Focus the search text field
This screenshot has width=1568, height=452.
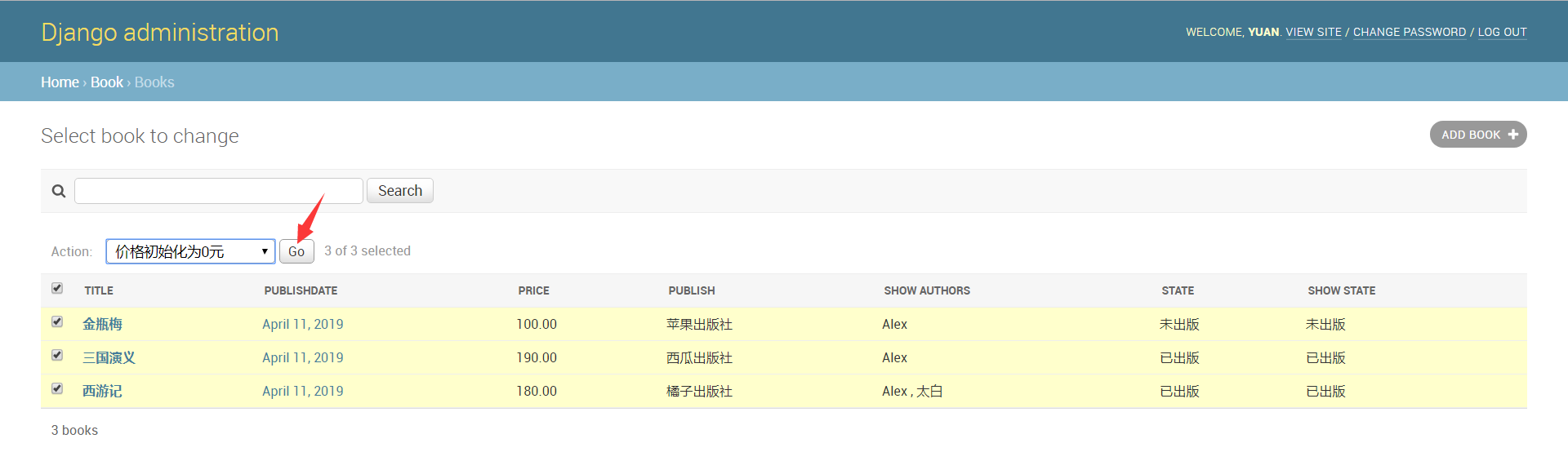point(219,191)
